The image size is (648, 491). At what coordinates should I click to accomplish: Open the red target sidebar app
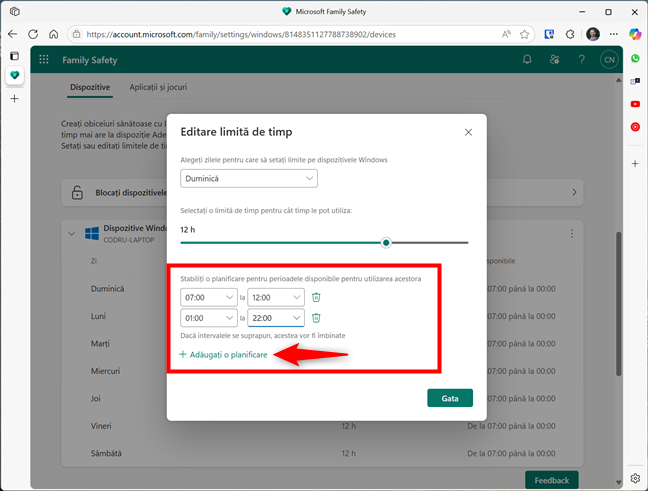[x=635, y=127]
